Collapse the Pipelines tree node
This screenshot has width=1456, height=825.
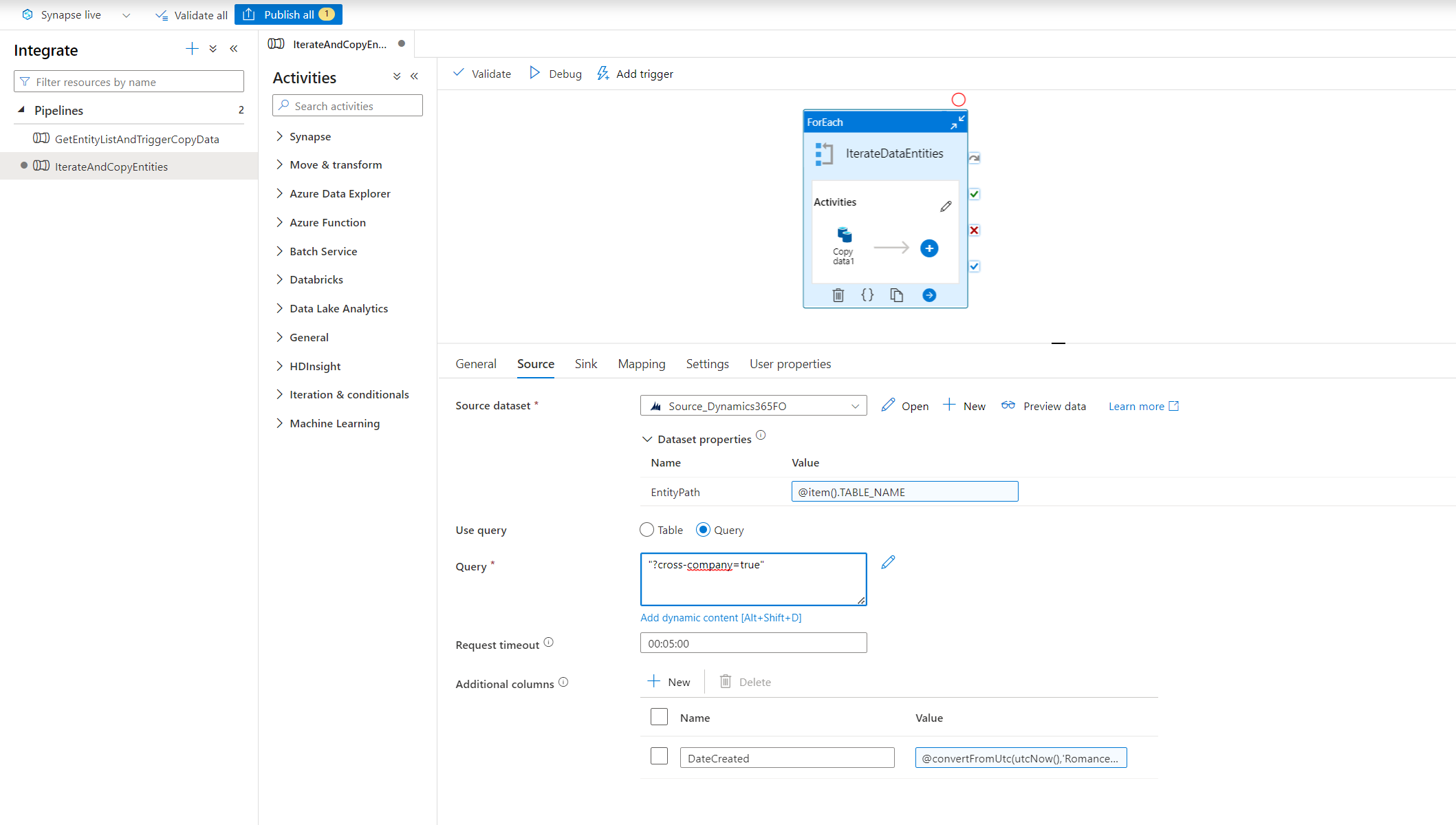[21, 110]
